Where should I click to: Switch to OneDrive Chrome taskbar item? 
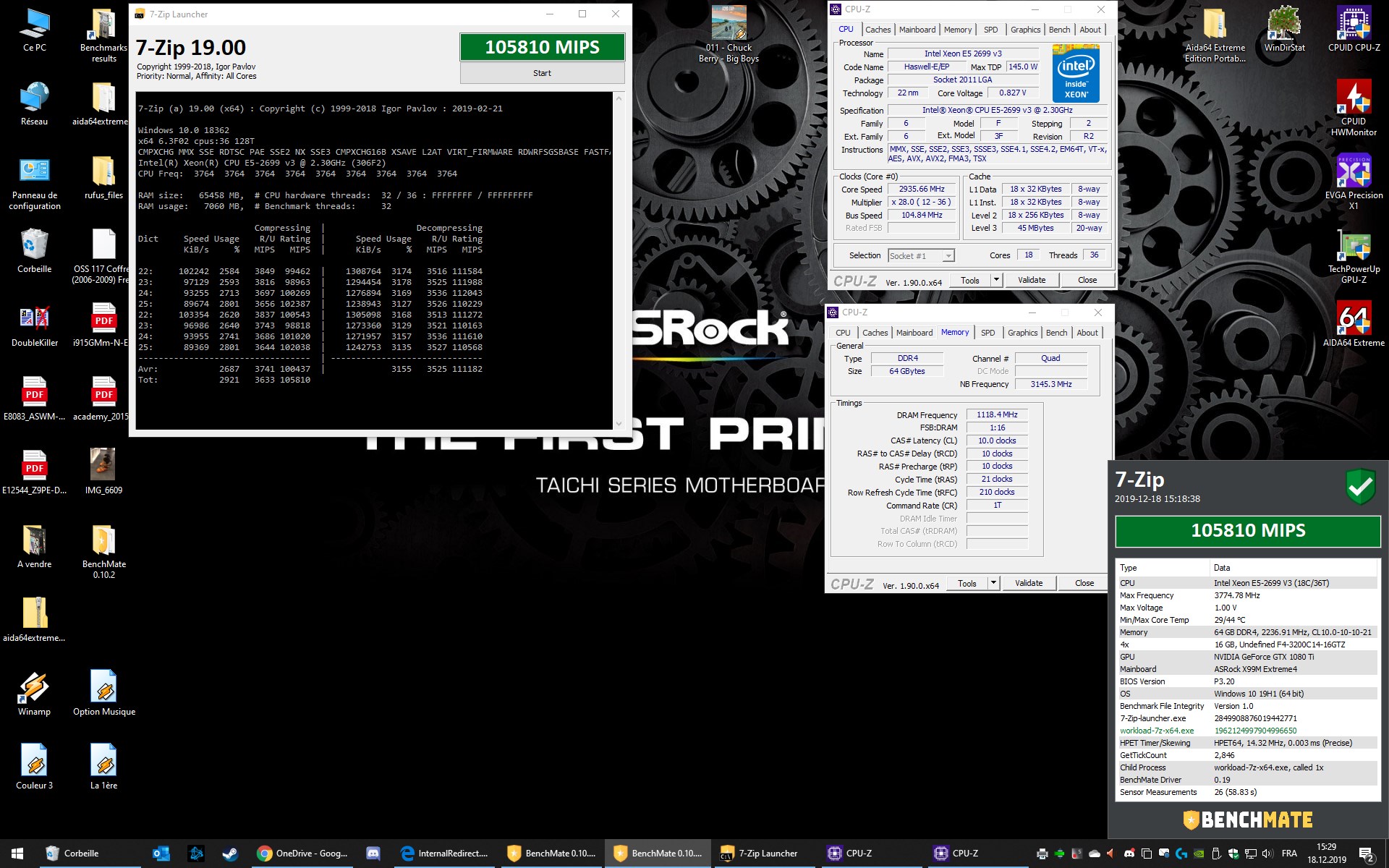pos(302,854)
